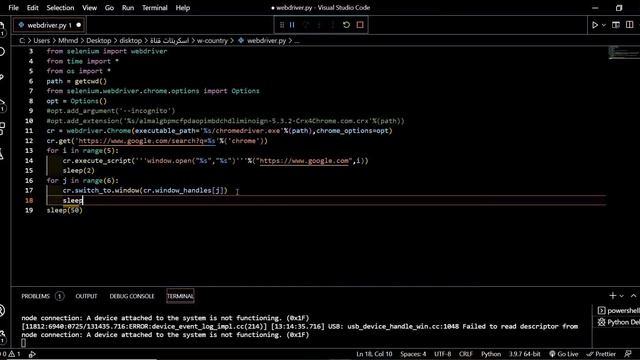
Task: Select the powershell terminal entry
Action: (x=618, y=311)
